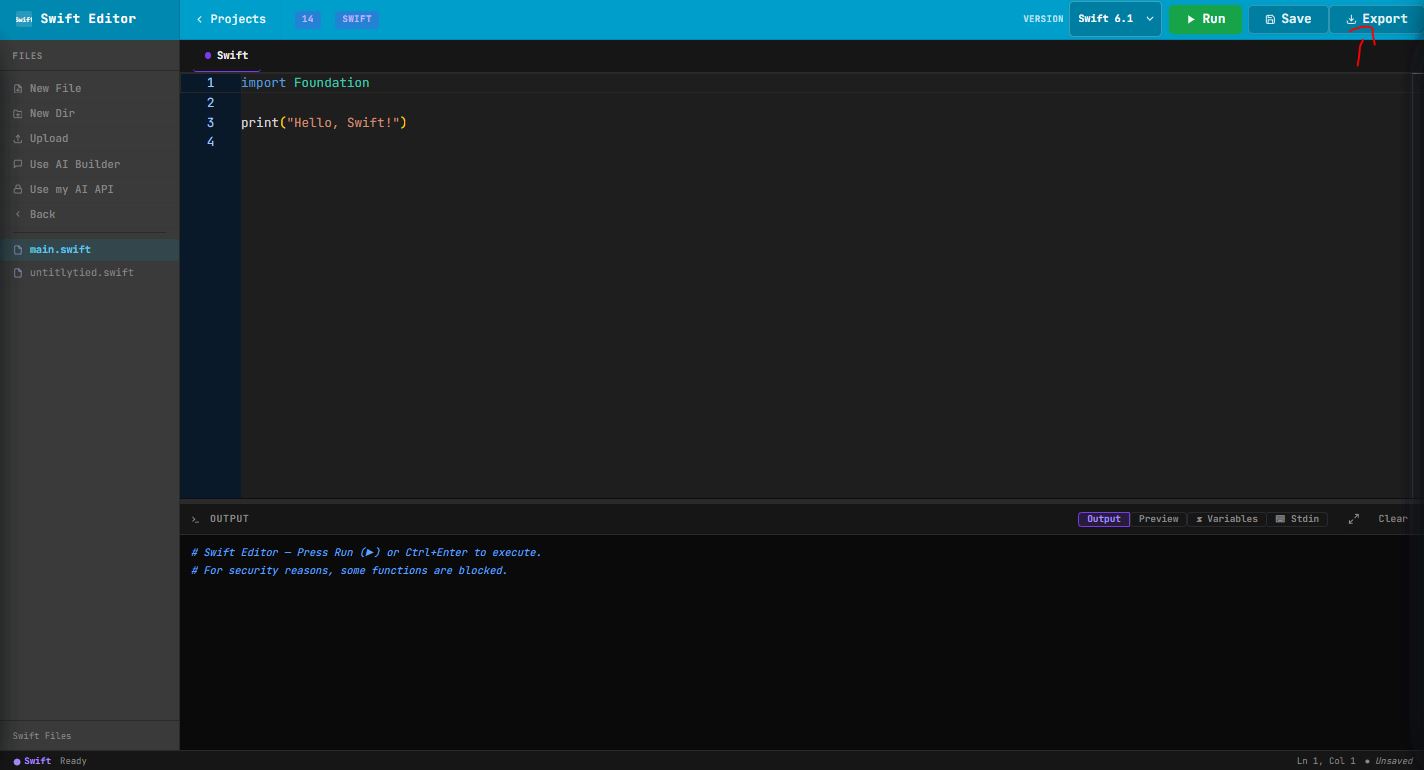The image size is (1424, 770).
Task: Click the print("Hello, Swift!") code line
Action: click(x=324, y=123)
